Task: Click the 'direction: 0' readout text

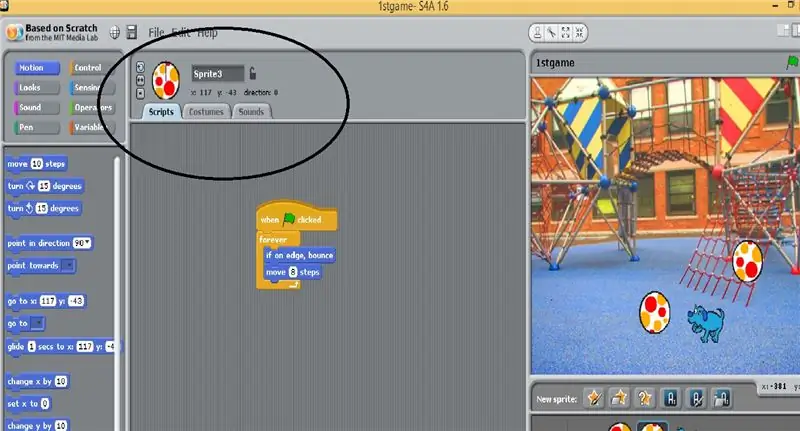Action: tap(261, 92)
